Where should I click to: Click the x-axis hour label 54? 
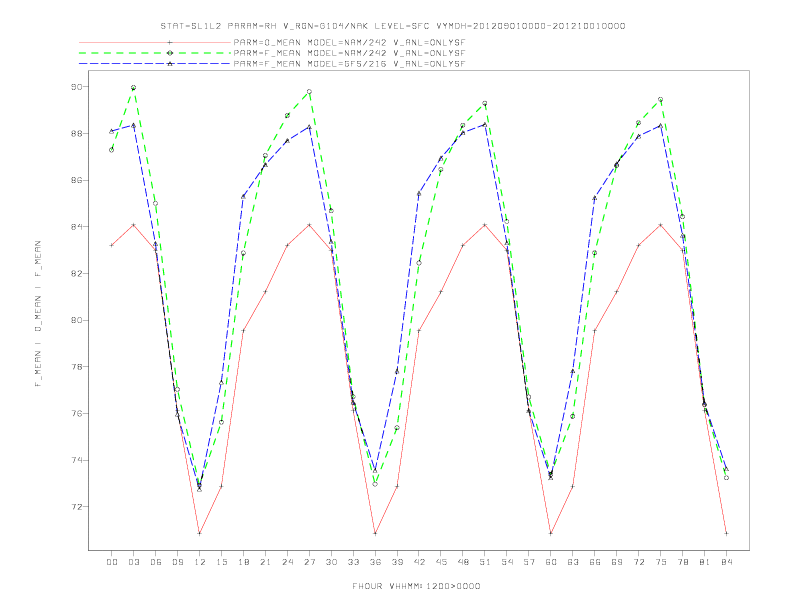click(x=507, y=562)
